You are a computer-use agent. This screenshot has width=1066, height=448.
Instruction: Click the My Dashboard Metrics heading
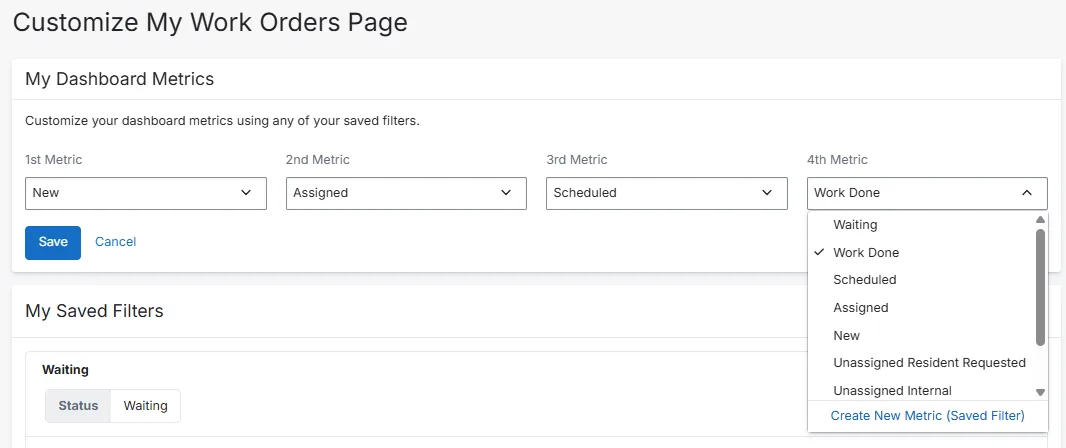(x=120, y=80)
